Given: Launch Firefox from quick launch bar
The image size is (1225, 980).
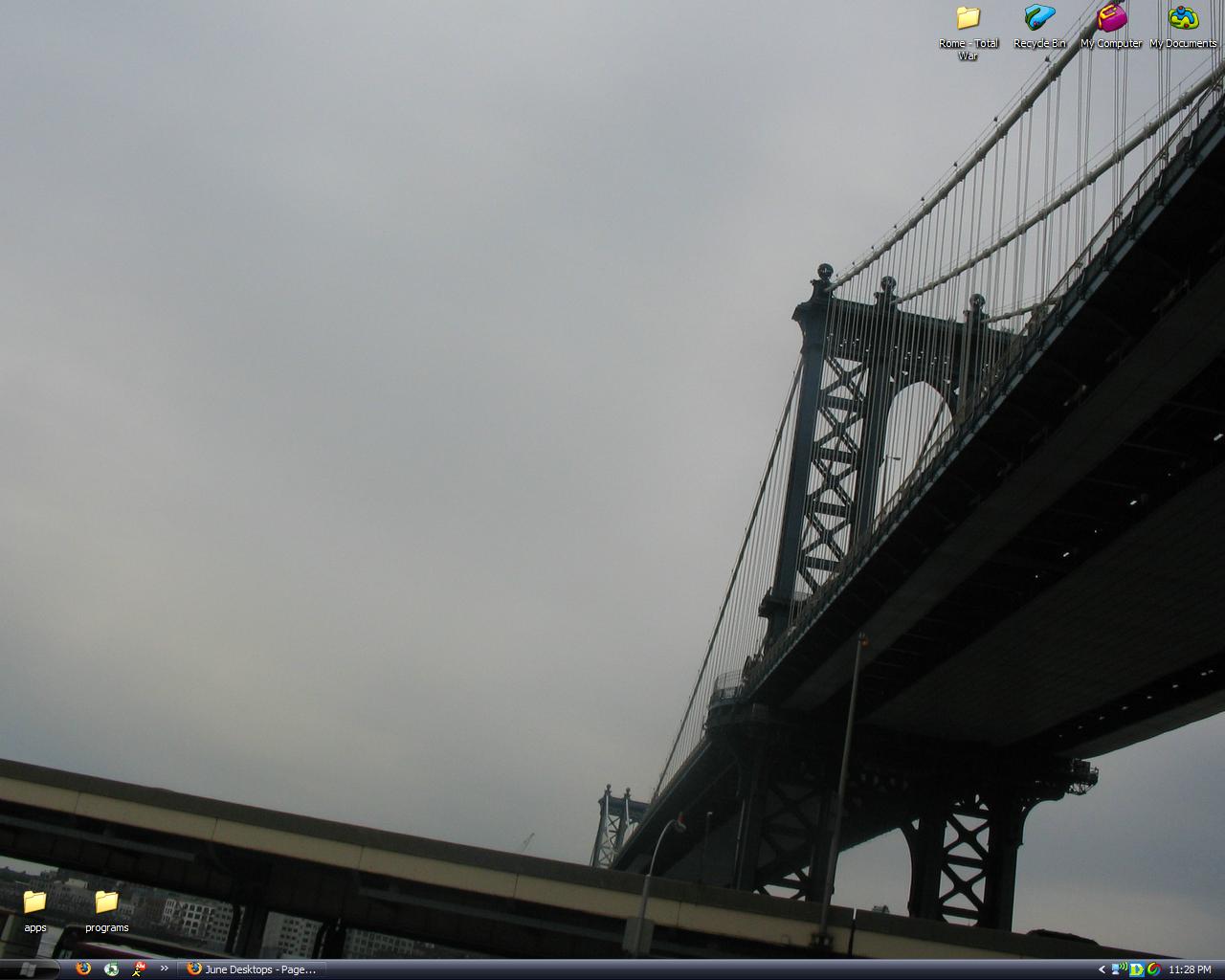Looking at the screenshot, I should point(83,969).
